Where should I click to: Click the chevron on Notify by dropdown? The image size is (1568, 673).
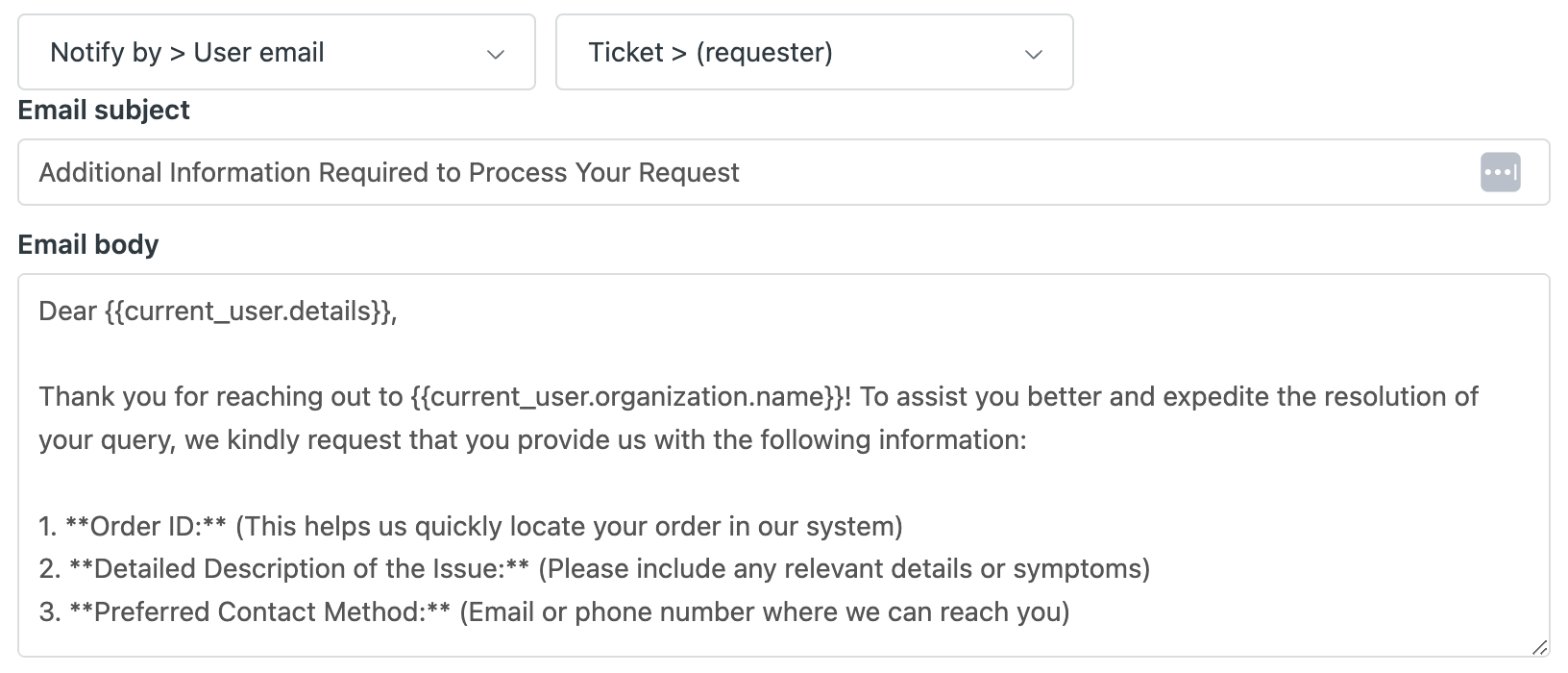(496, 54)
